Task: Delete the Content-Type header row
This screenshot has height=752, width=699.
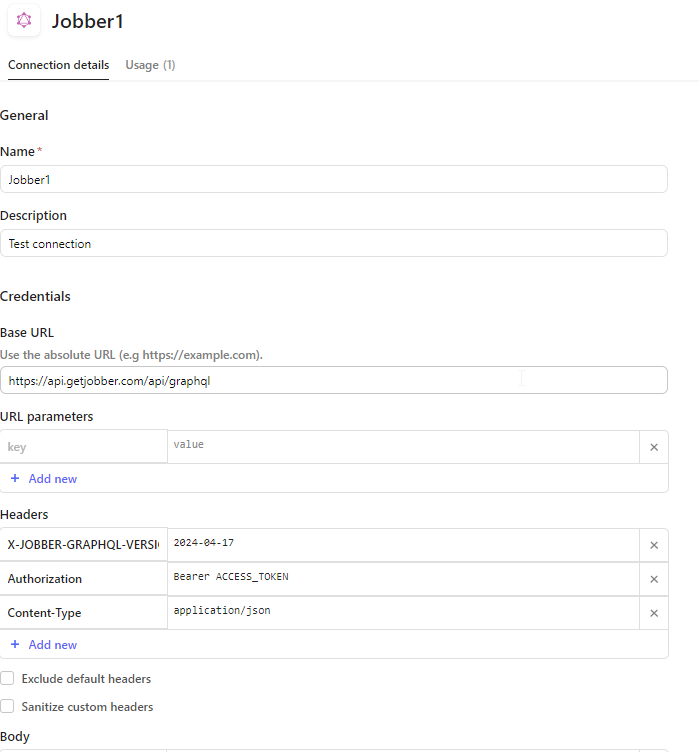Action: (653, 613)
